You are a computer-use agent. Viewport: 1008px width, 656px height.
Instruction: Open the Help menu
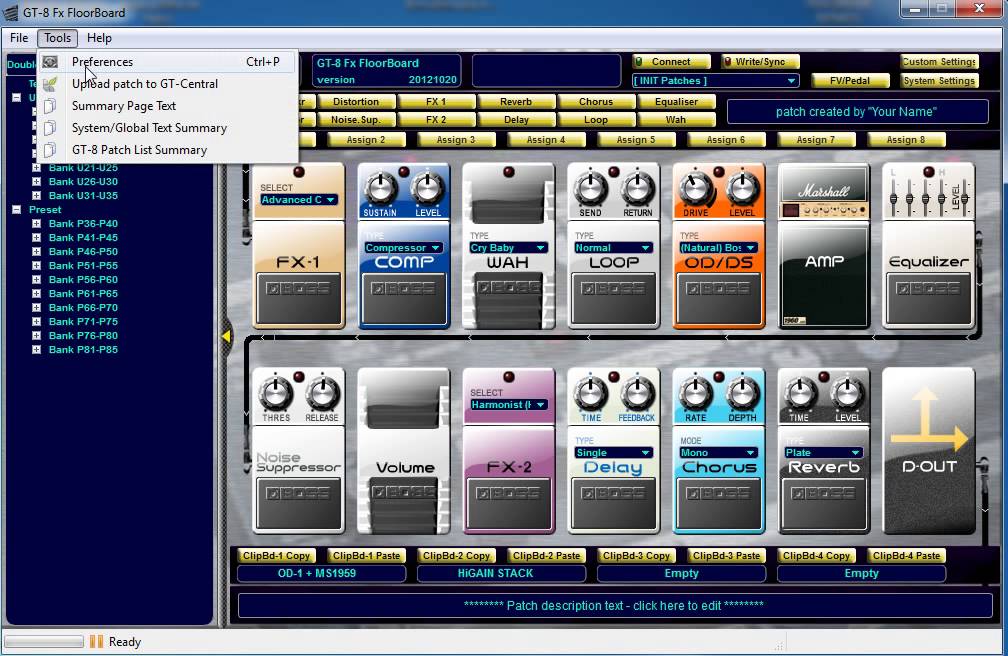[x=99, y=38]
